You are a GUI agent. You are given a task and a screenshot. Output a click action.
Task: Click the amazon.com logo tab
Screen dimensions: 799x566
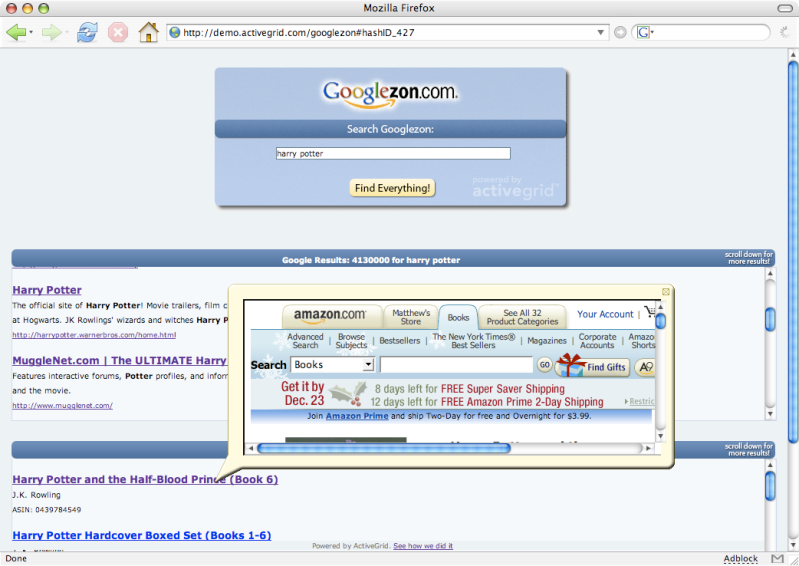331,316
